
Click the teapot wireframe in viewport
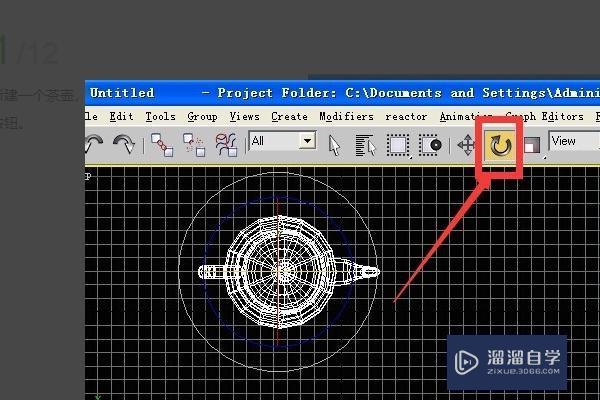(289, 272)
